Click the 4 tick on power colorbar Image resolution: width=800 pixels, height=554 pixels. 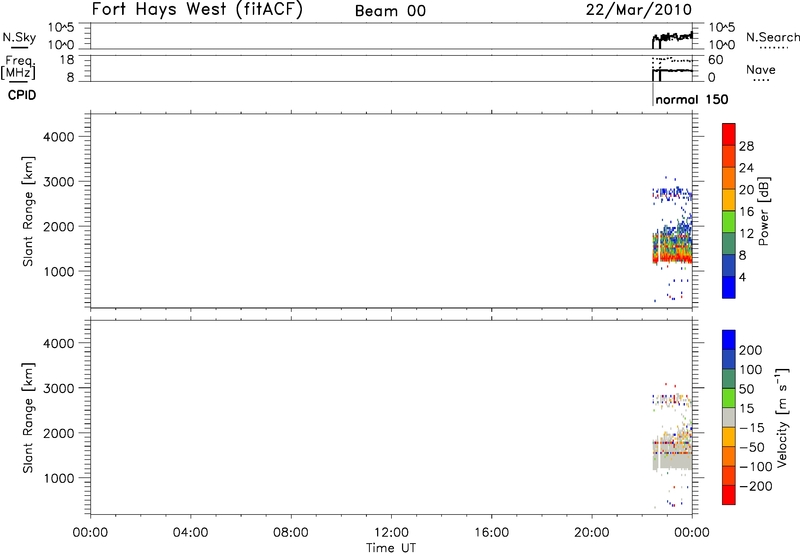point(743,278)
